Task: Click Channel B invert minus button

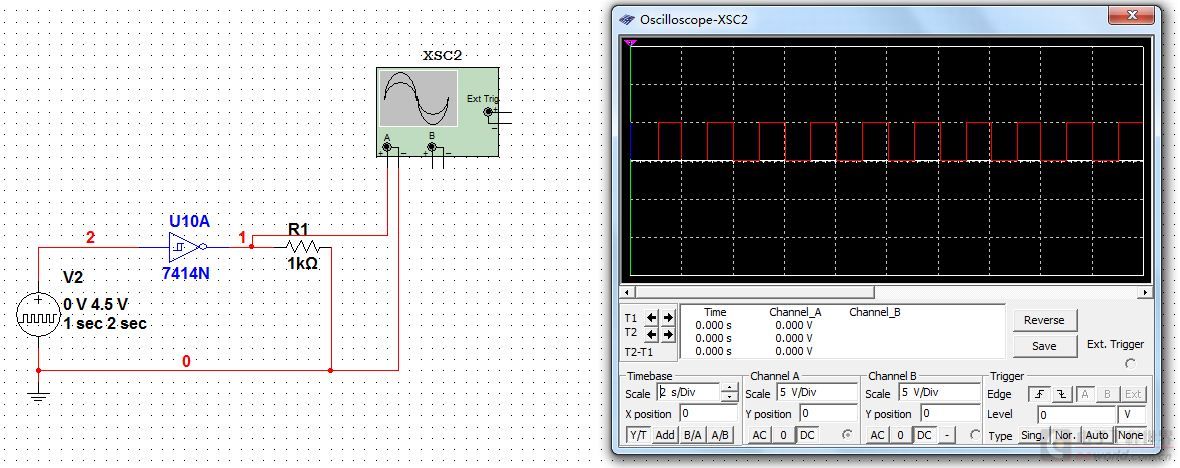Action: tap(947, 435)
